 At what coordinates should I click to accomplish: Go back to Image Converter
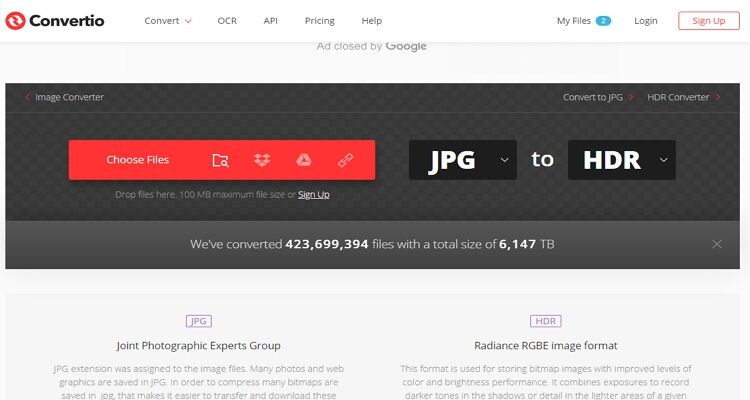64,97
